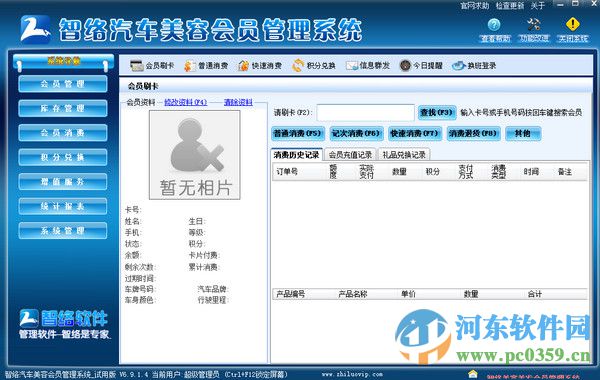600x380 pixels.
Task: Click 换班登录 toolbar icon
Action: (x=458, y=66)
